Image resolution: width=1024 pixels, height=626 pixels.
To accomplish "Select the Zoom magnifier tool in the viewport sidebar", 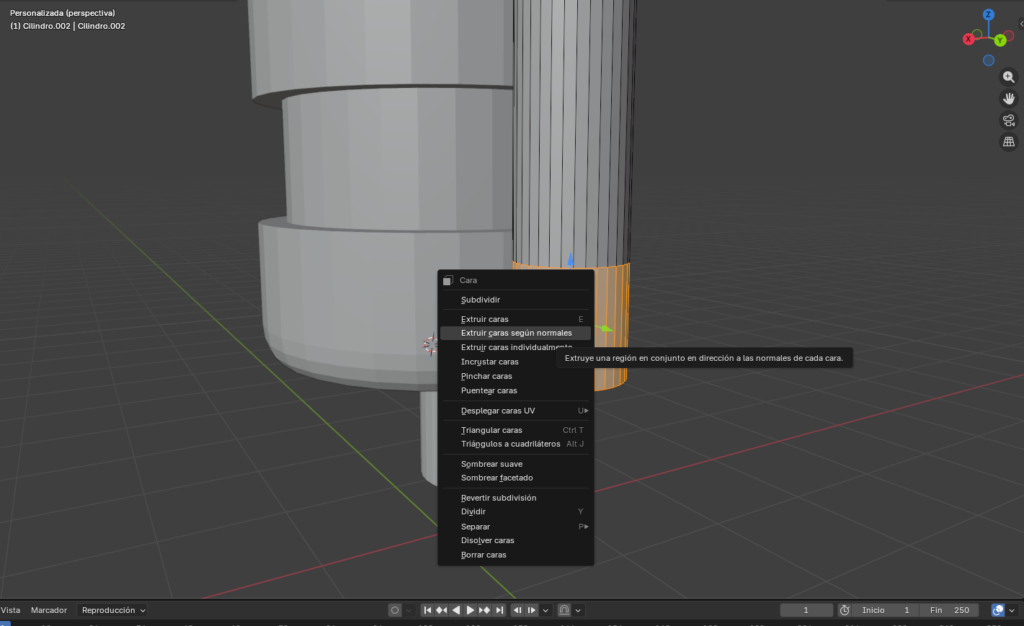I will click(x=1008, y=76).
